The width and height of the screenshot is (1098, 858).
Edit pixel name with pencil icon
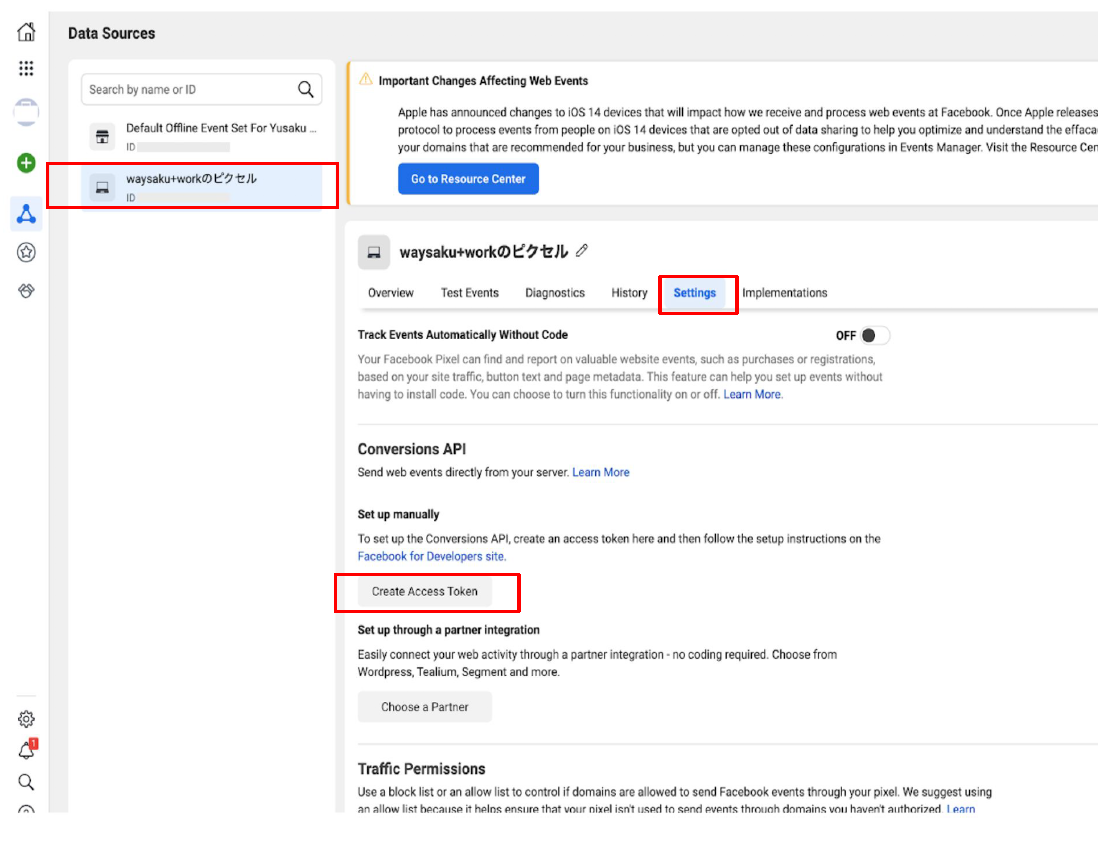[x=582, y=251]
